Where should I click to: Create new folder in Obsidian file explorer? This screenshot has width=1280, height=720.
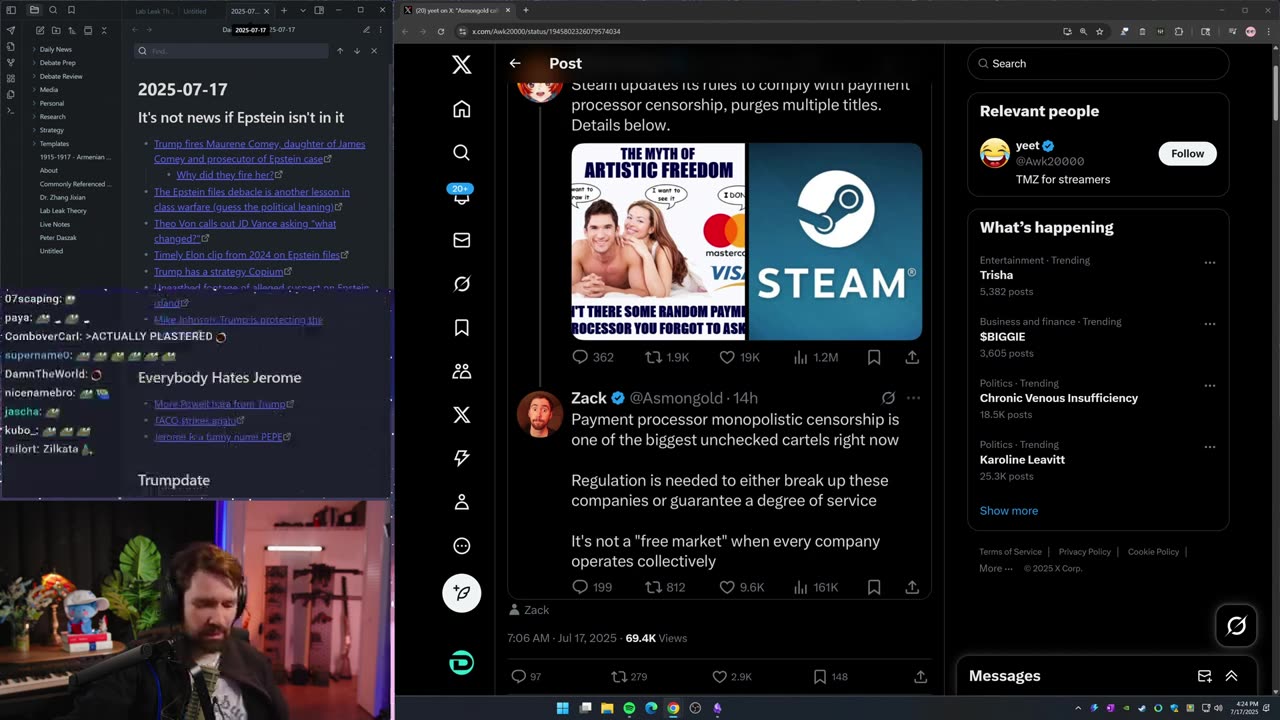click(x=55, y=31)
